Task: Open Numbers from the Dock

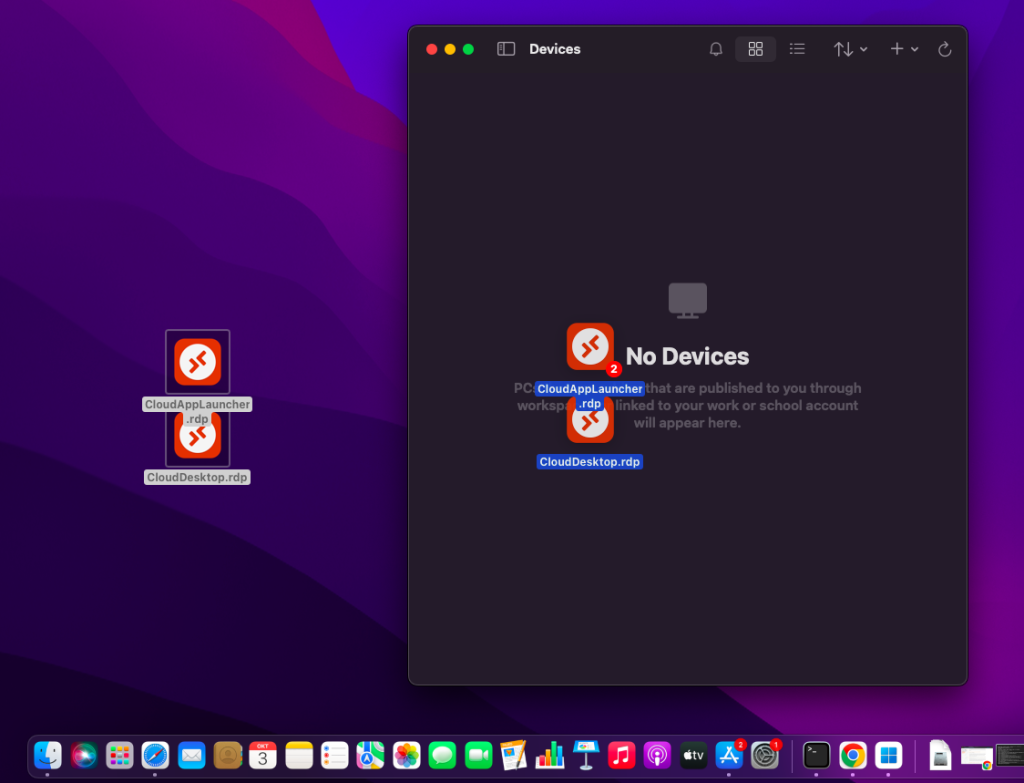Action: coord(550,756)
